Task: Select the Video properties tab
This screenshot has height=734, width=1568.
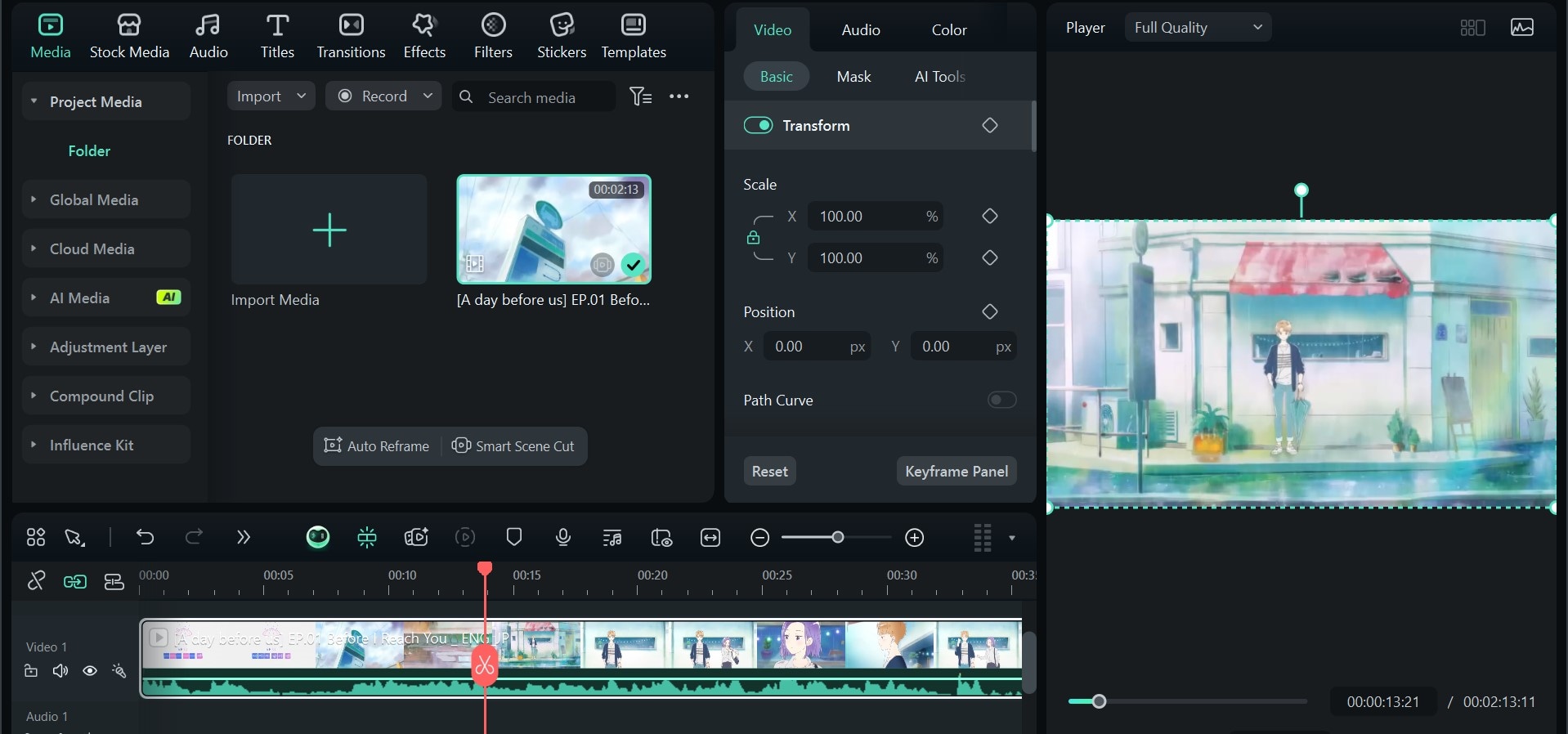Action: click(772, 30)
